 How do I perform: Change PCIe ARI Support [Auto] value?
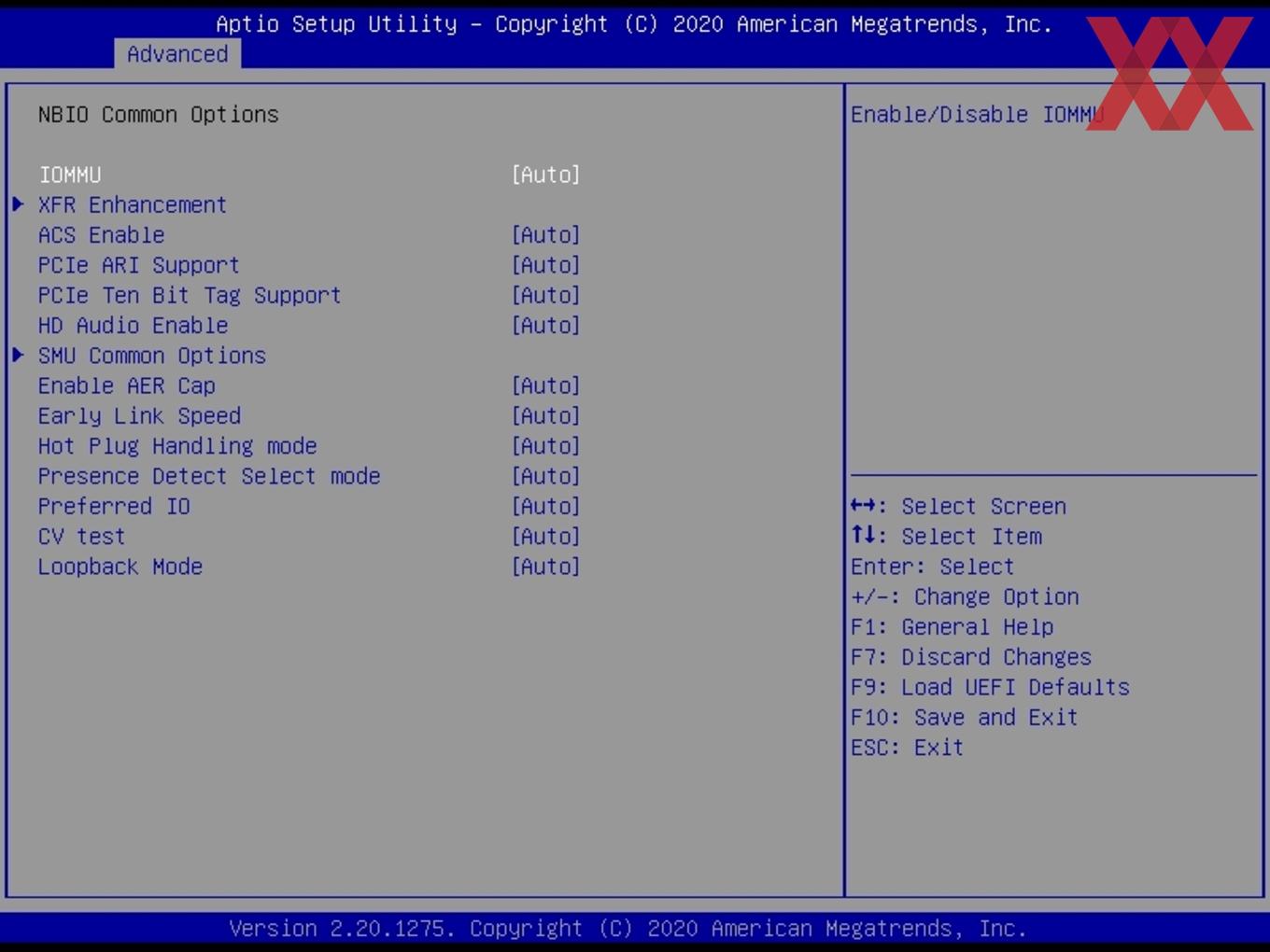[546, 265]
